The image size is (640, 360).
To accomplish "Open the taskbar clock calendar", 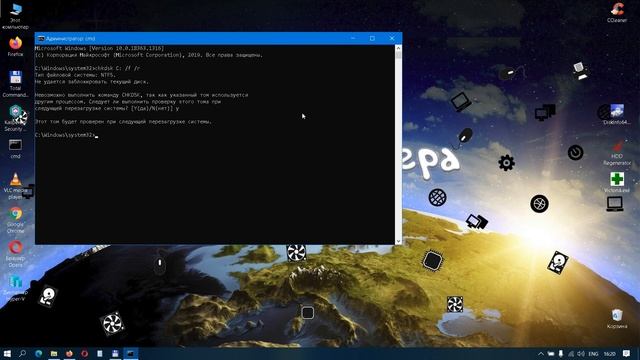I will [x=609, y=353].
